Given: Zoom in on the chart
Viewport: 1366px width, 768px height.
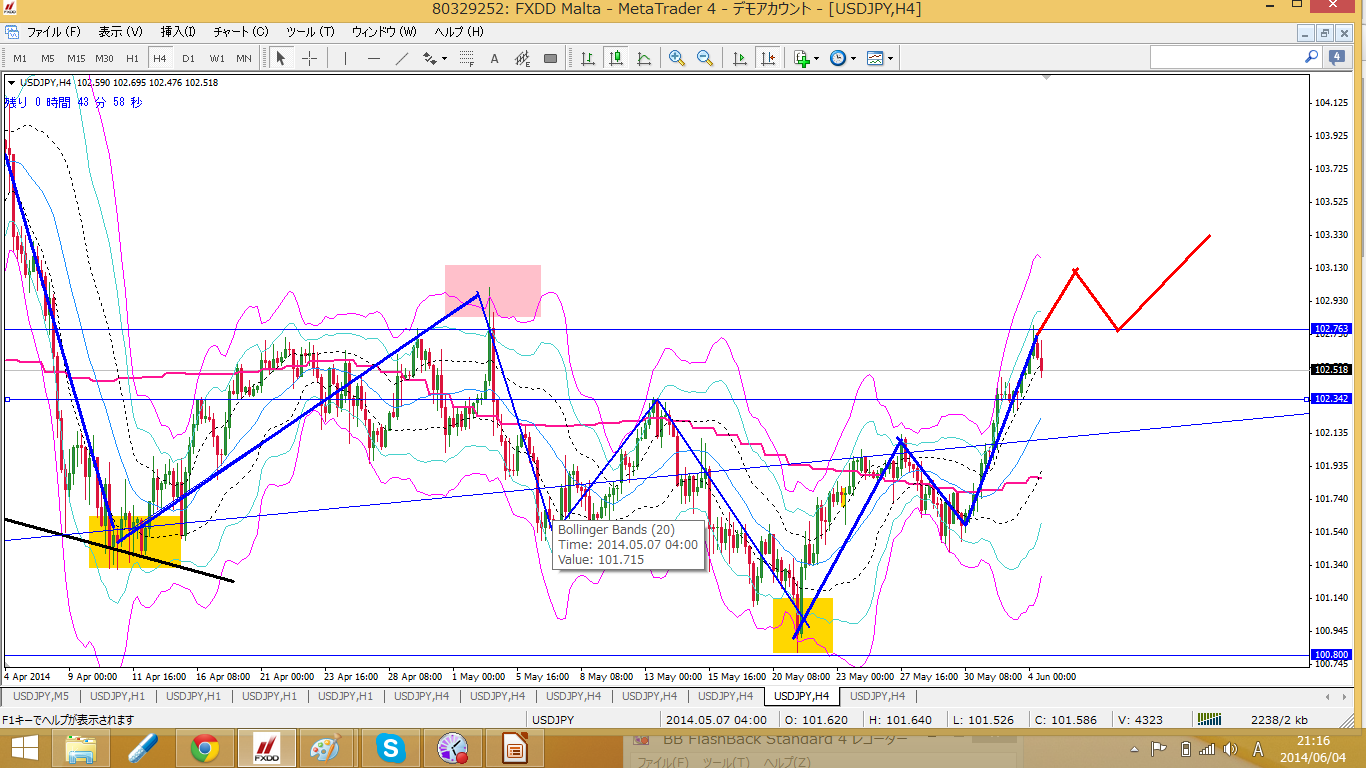Looking at the screenshot, I should 677,58.
